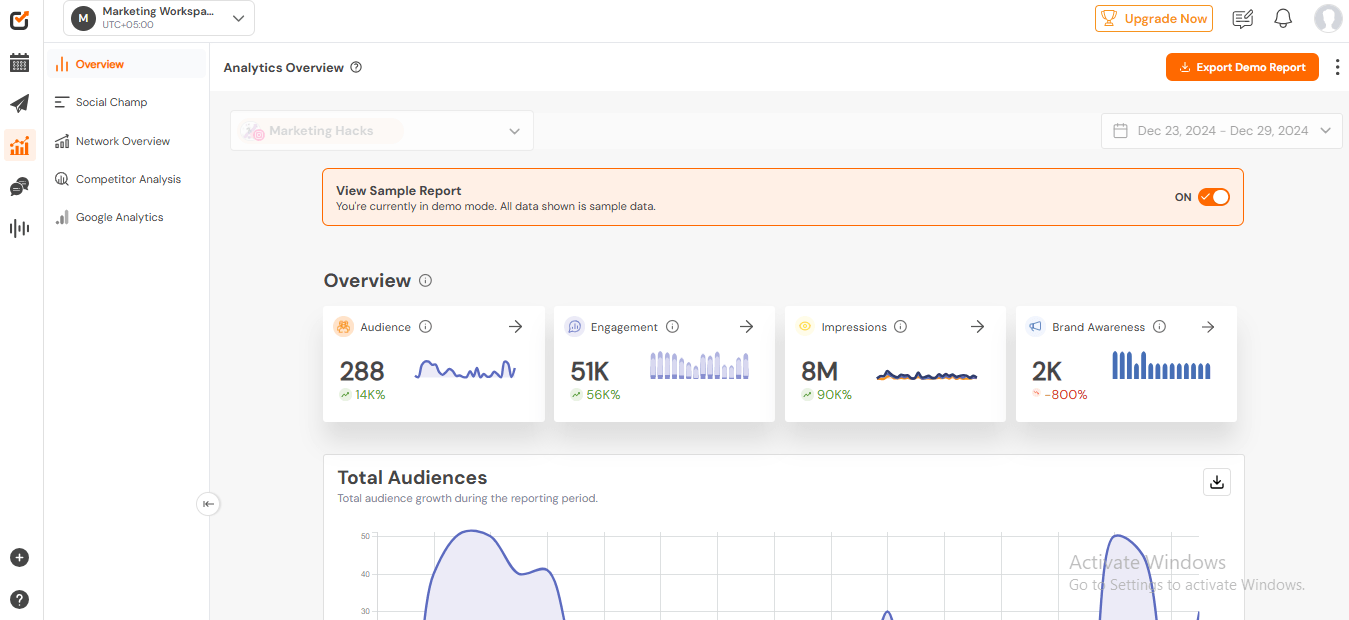Click the Analytics Overview help icon

(356, 68)
